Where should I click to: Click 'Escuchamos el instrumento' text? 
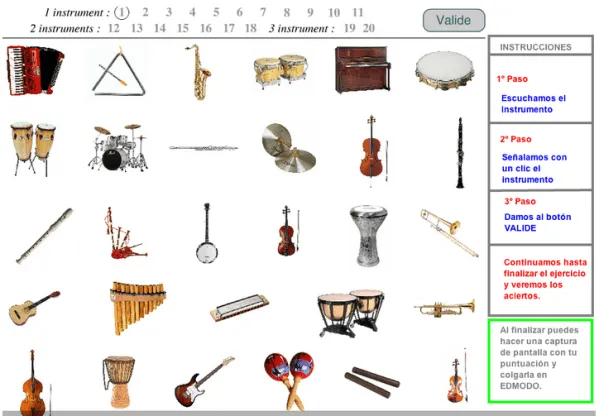(x=533, y=104)
